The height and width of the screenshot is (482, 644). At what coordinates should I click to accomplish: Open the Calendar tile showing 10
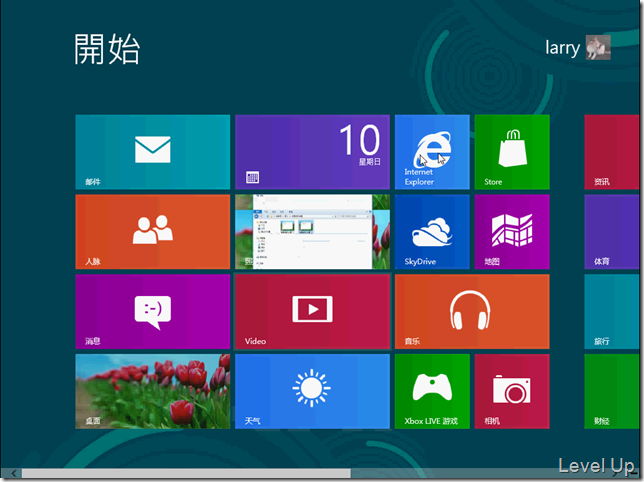pos(312,152)
